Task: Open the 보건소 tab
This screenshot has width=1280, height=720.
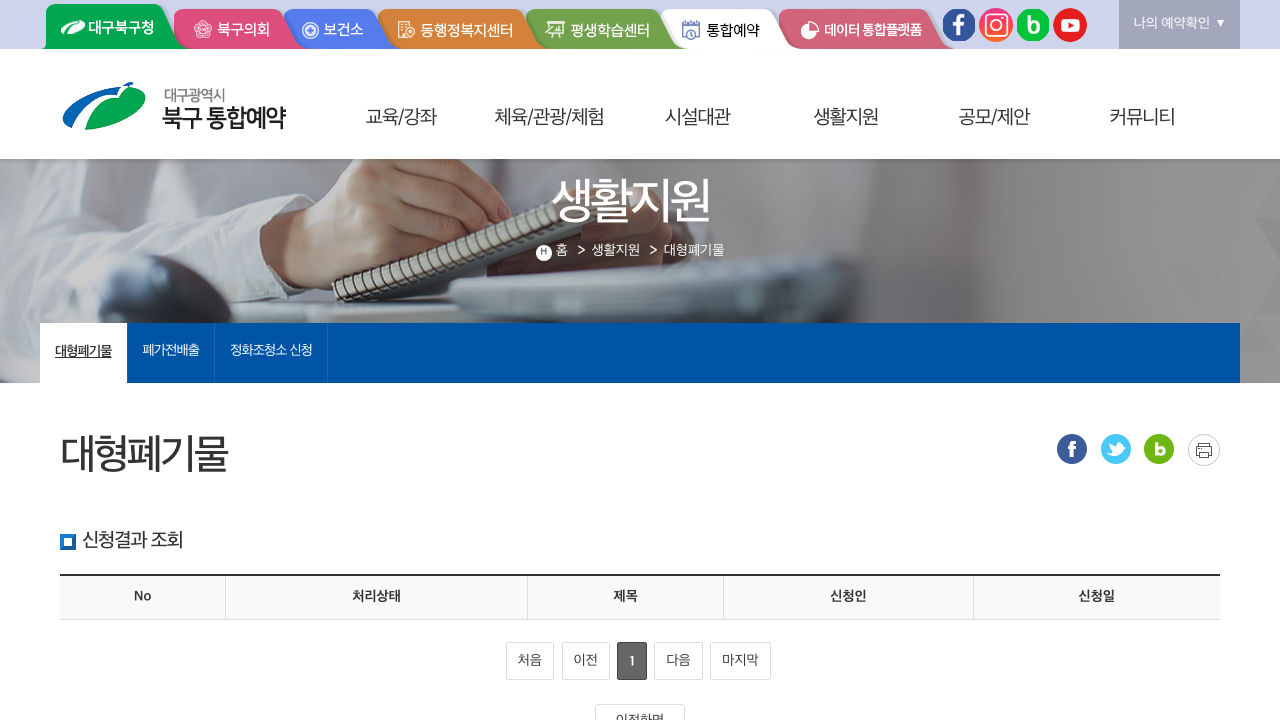Action: point(333,30)
